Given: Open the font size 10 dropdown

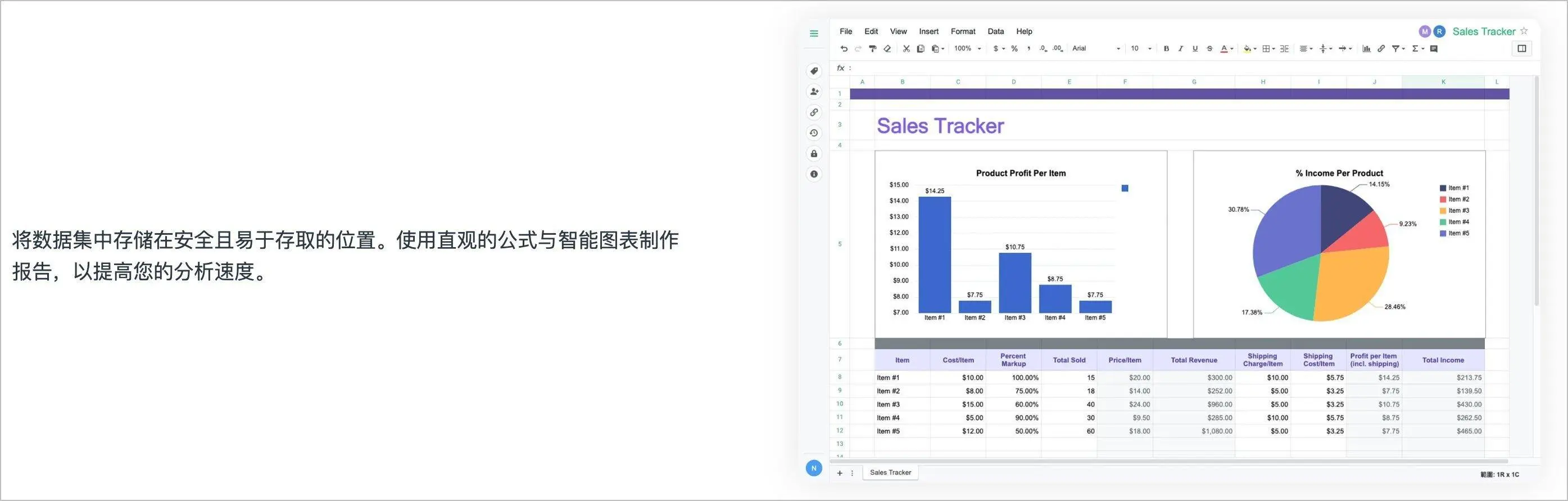Looking at the screenshot, I should pyautogui.click(x=1141, y=49).
